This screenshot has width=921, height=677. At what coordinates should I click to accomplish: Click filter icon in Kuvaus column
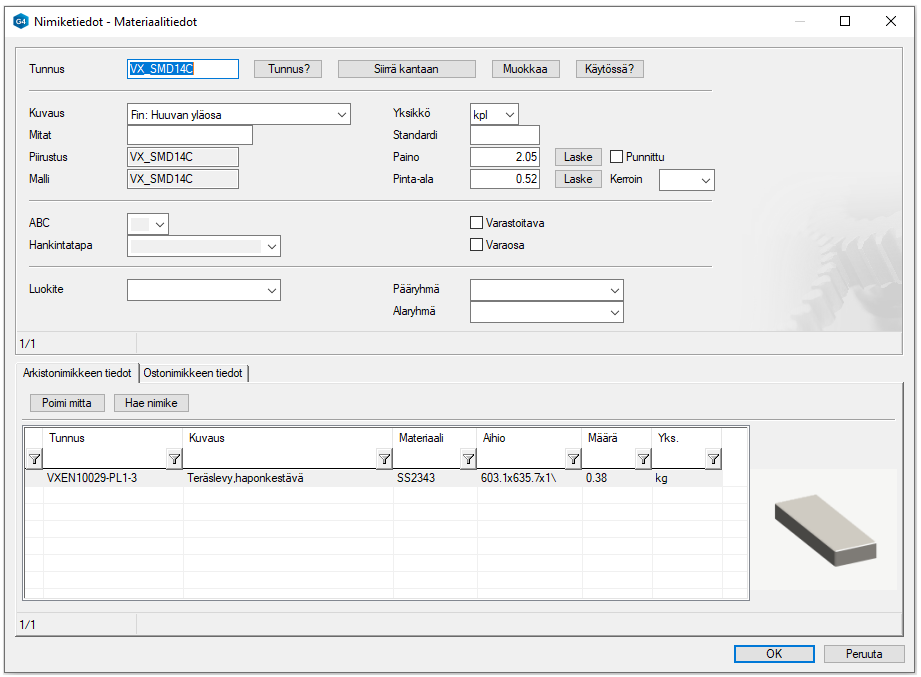click(384, 459)
